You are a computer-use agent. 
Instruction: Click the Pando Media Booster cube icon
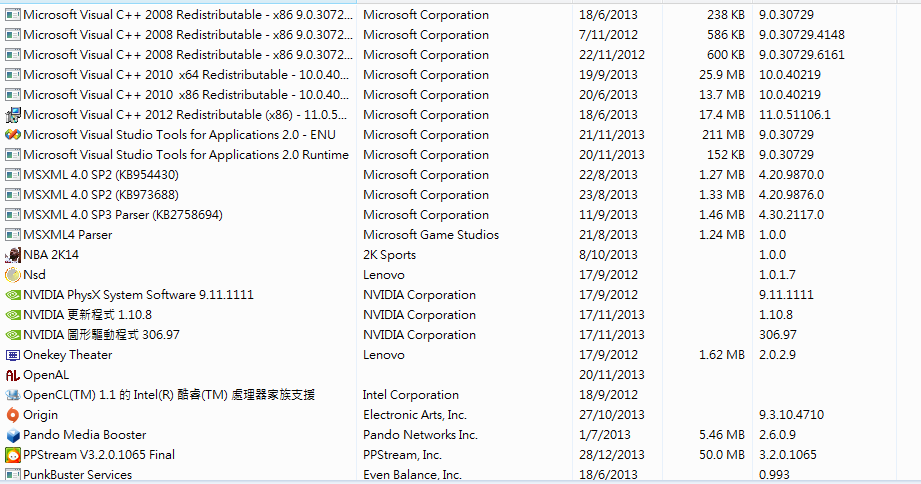coord(12,435)
